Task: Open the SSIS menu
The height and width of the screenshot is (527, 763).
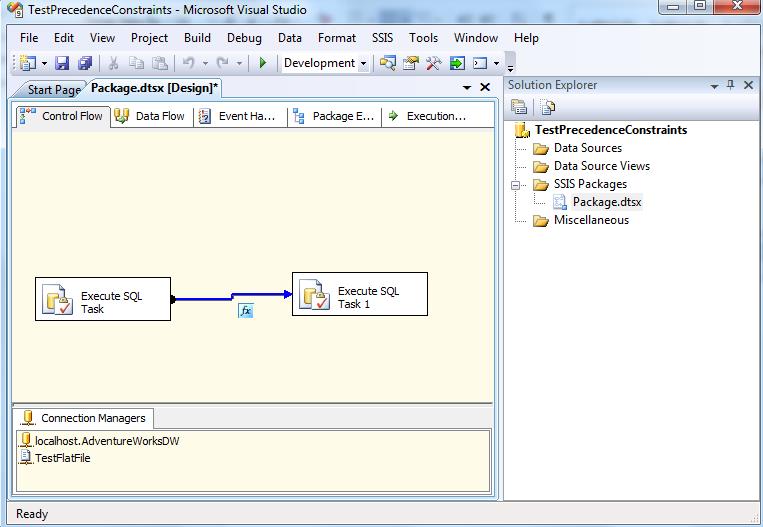Action: pyautogui.click(x=382, y=38)
